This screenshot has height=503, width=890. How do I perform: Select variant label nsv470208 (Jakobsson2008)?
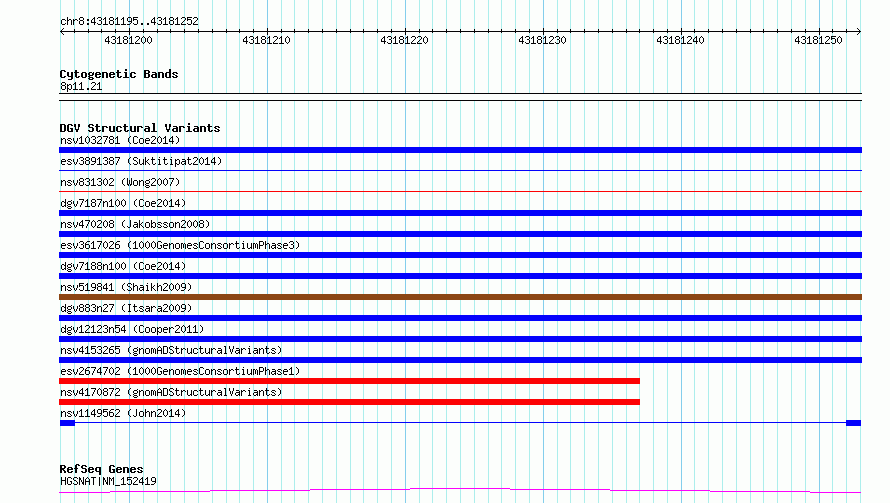coord(135,224)
